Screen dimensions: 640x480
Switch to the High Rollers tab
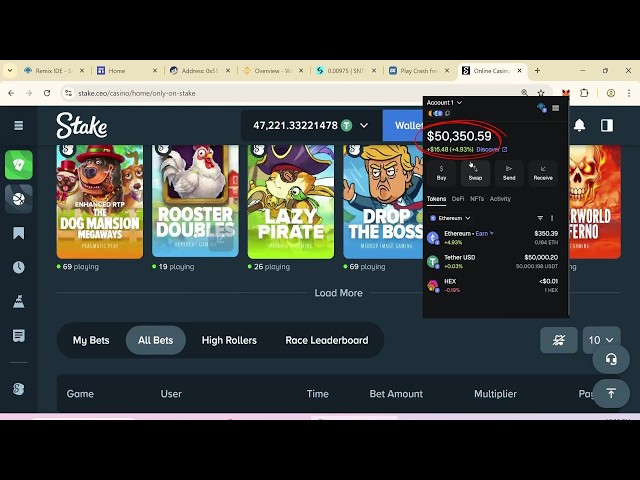coord(229,340)
